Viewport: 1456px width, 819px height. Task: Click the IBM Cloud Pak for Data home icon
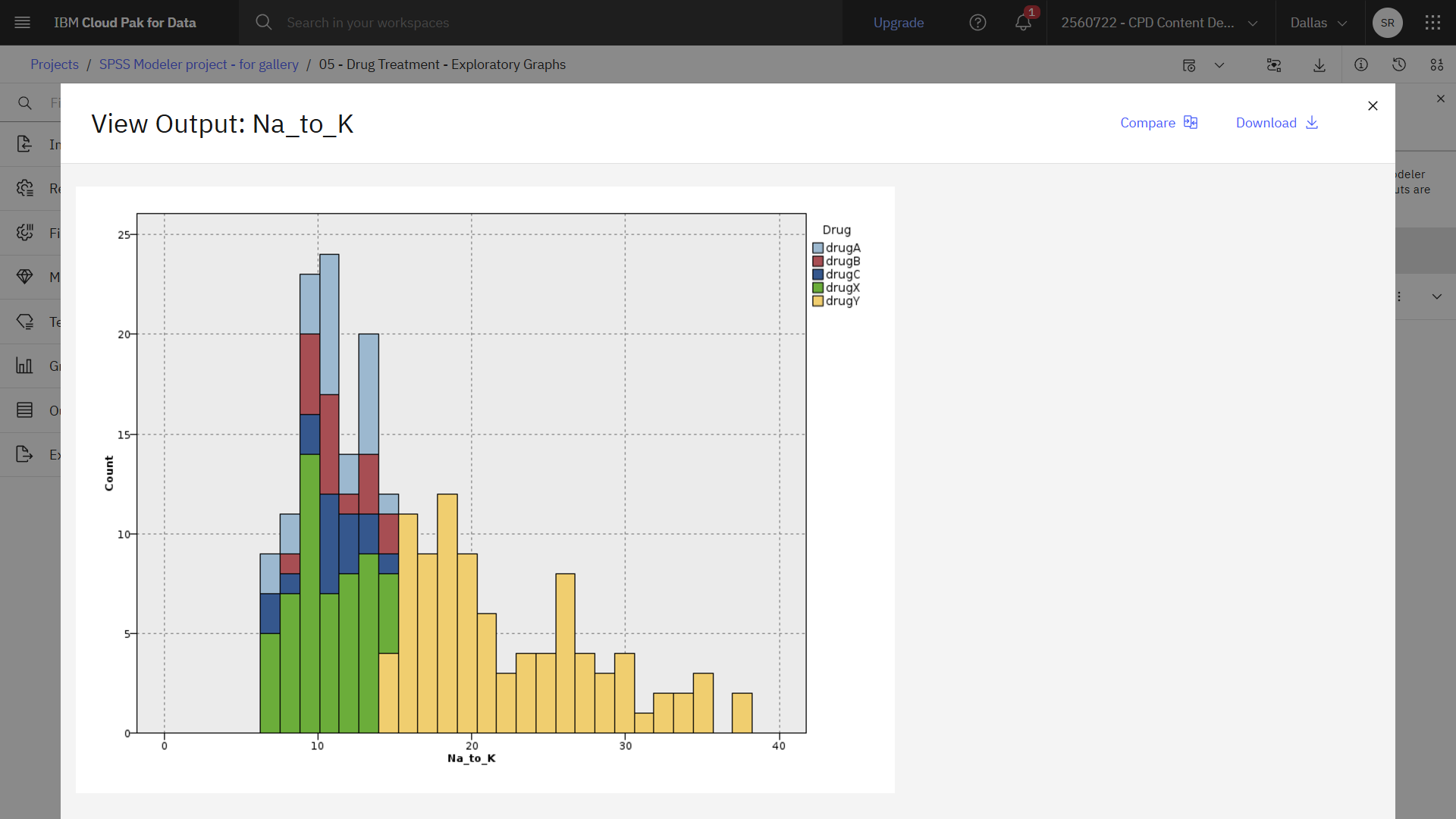125,22
